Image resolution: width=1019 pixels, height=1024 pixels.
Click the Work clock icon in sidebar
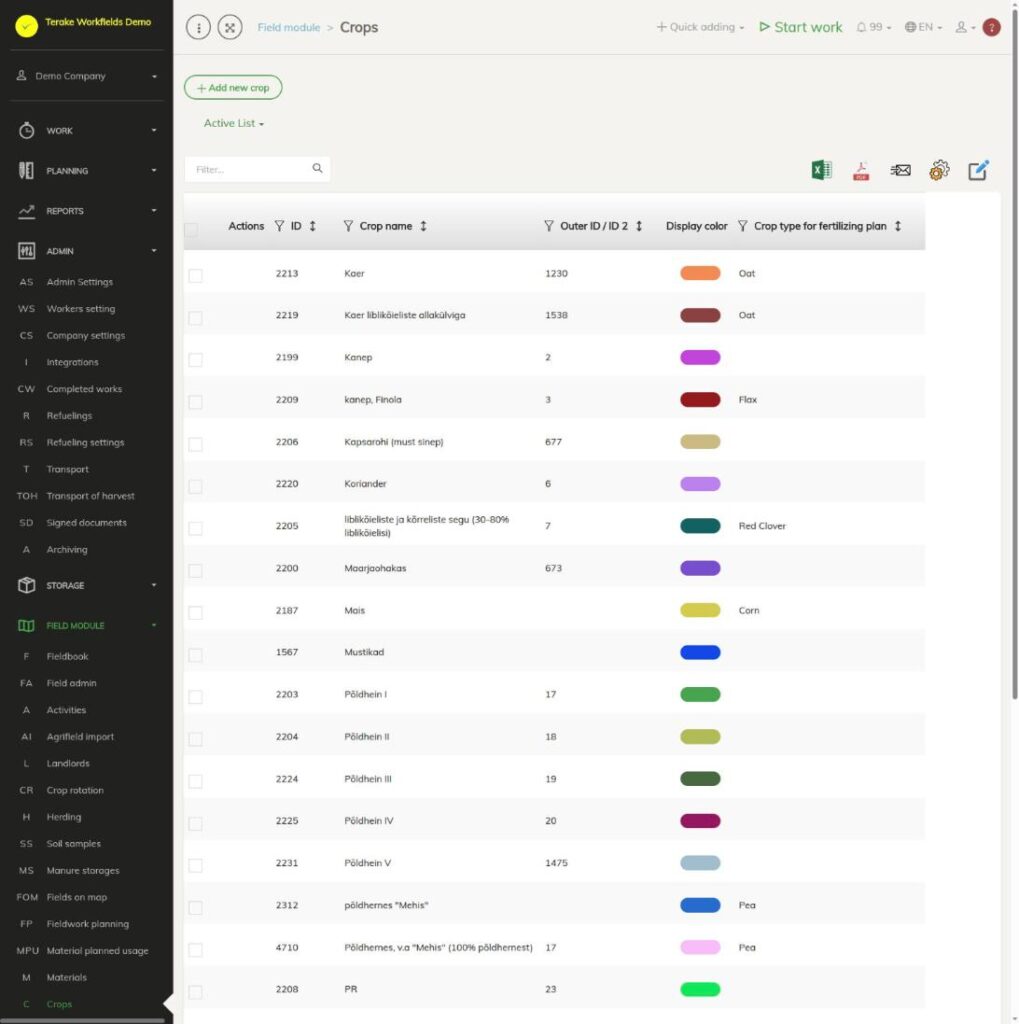[26, 131]
